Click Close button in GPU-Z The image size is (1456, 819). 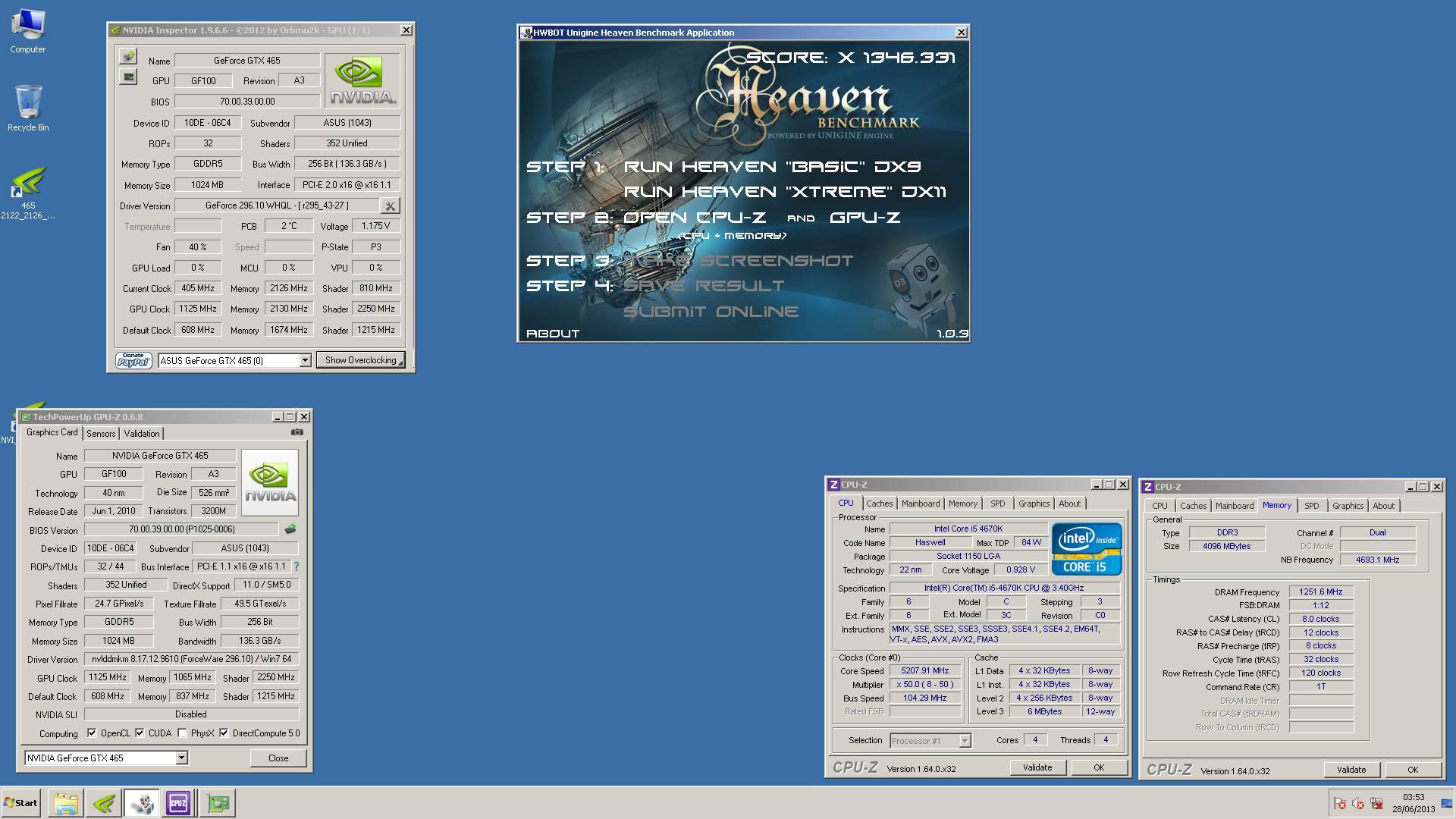tap(278, 758)
